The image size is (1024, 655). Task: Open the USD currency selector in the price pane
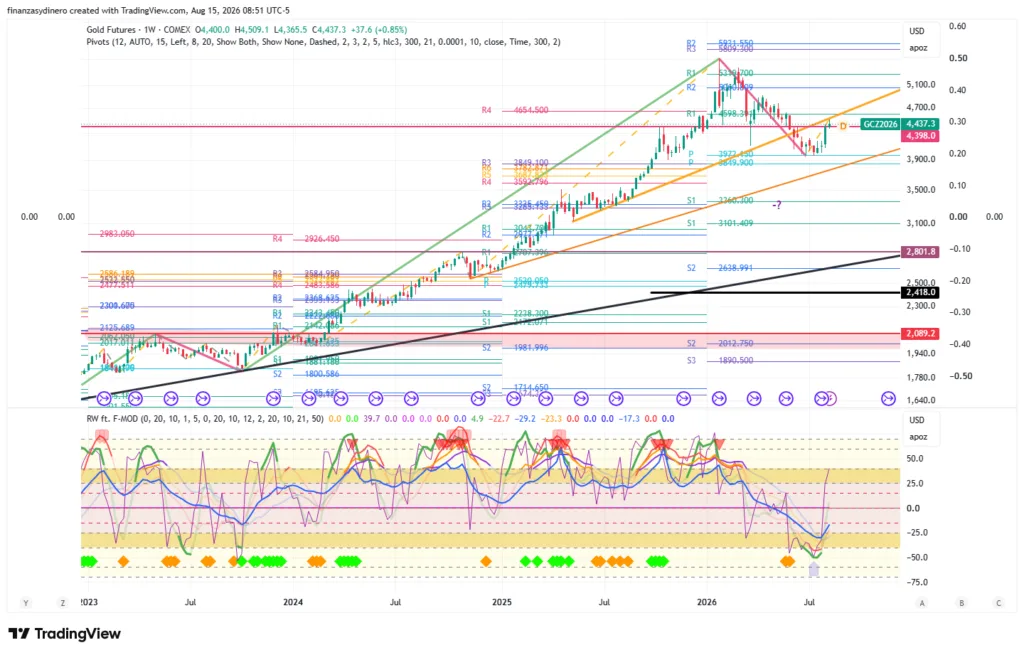click(x=917, y=31)
